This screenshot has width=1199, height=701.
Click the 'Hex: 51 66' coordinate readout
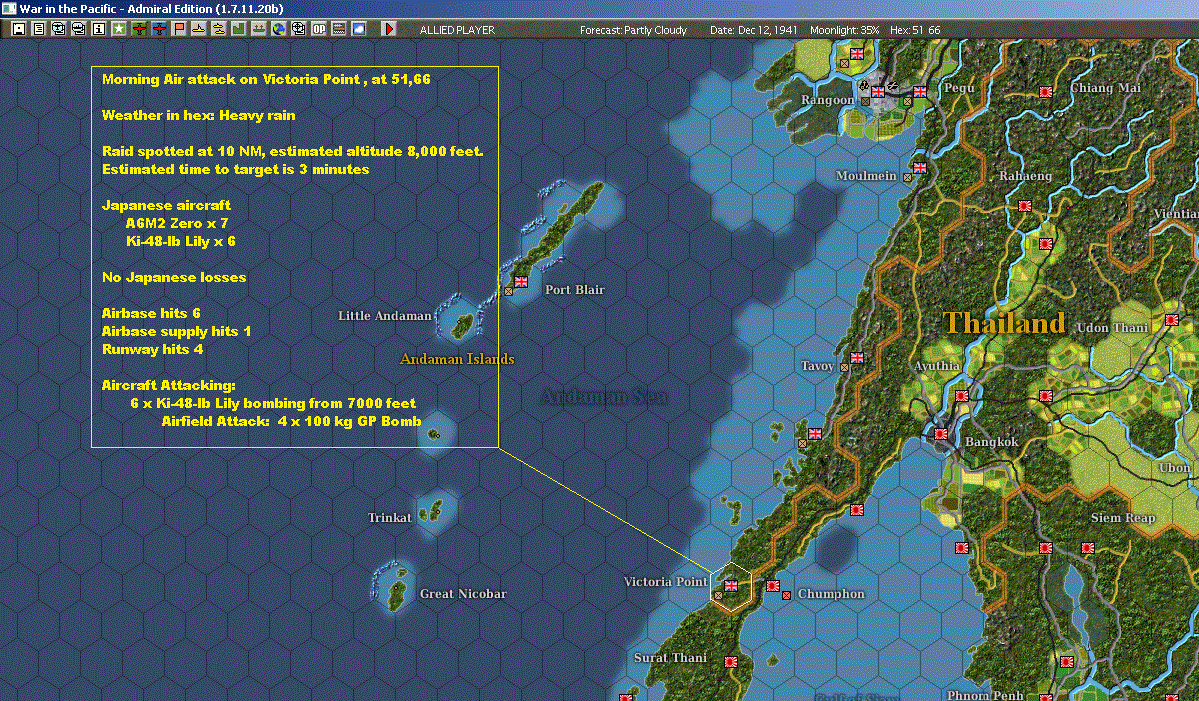pyautogui.click(x=915, y=30)
